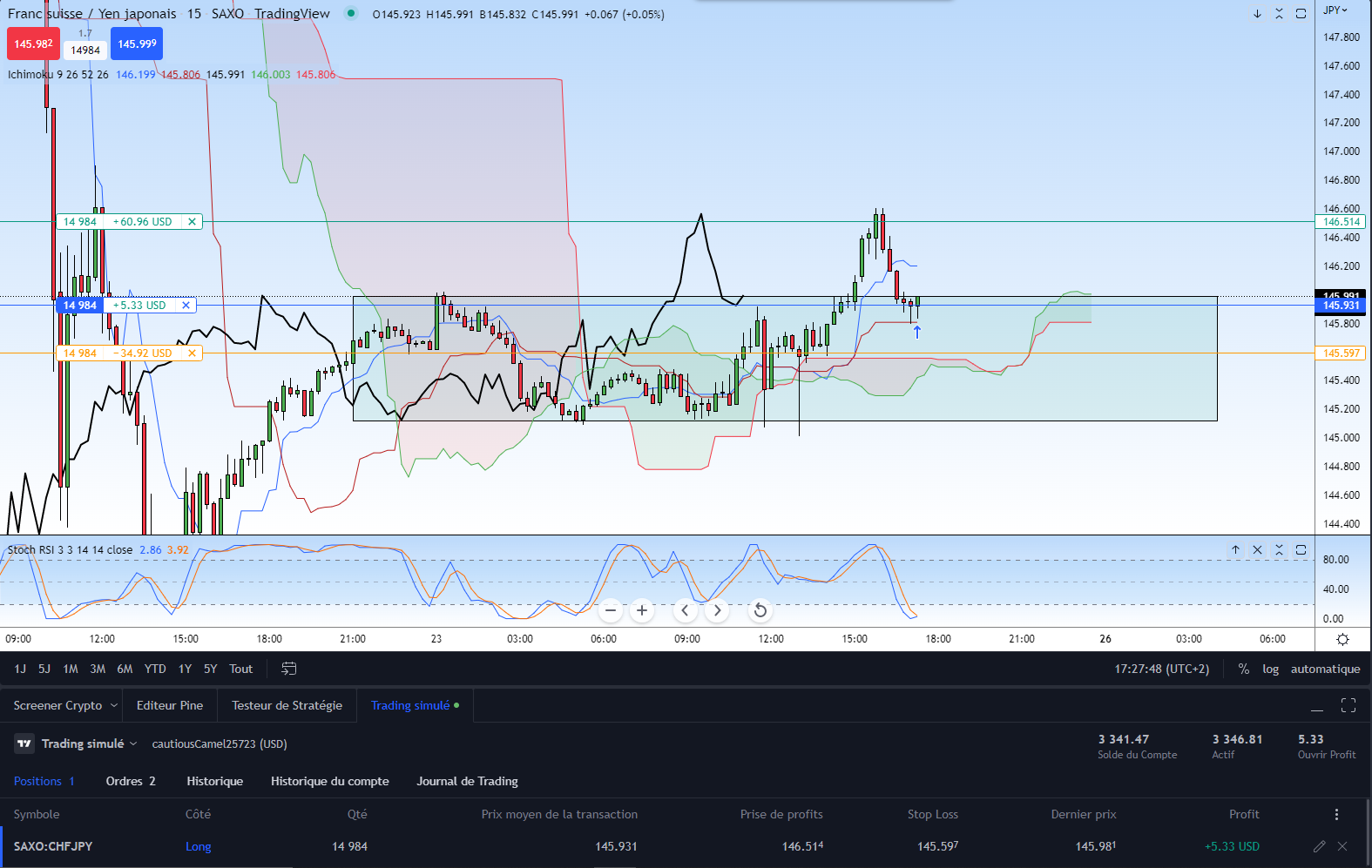Viewport: 1372px width, 868px height.
Task: Toggle percent scale mode
Action: click(1244, 669)
